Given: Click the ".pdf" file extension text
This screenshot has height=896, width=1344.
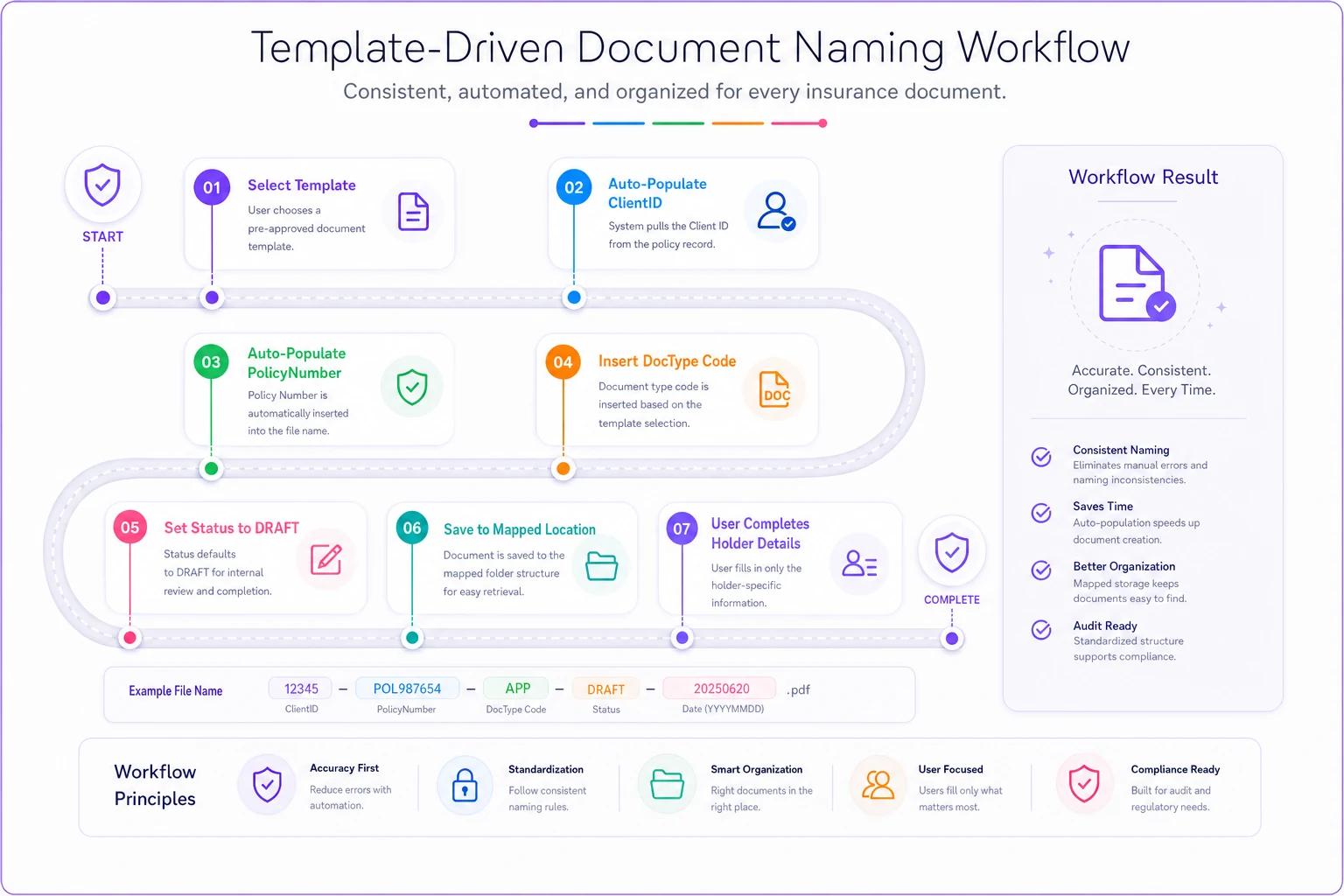Looking at the screenshot, I should pyautogui.click(x=798, y=689).
